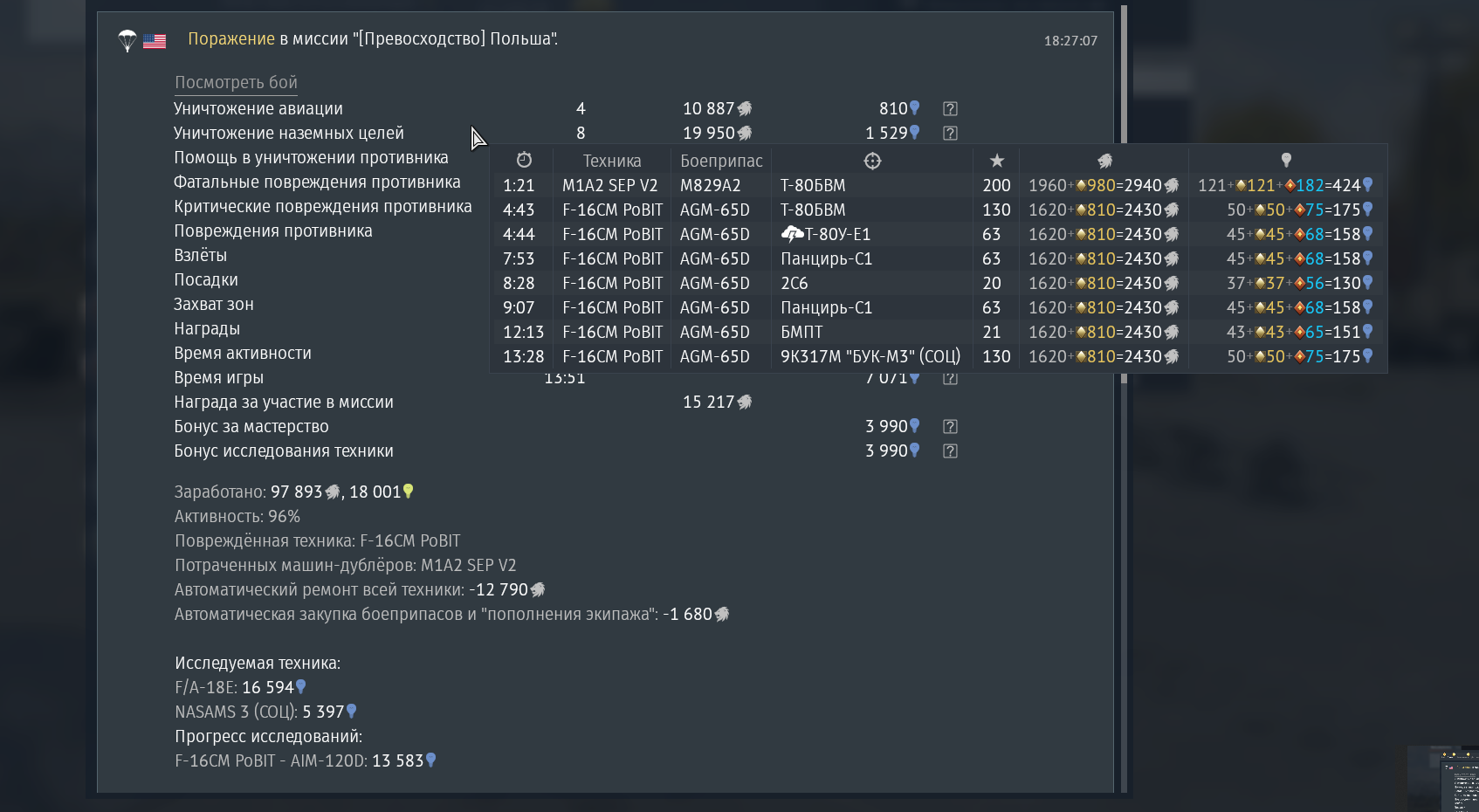Click the Техника column header
The height and width of the screenshot is (812, 1479).
tap(612, 161)
